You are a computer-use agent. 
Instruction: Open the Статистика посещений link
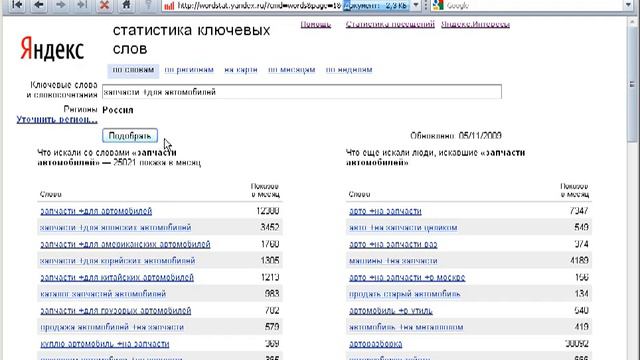390,24
